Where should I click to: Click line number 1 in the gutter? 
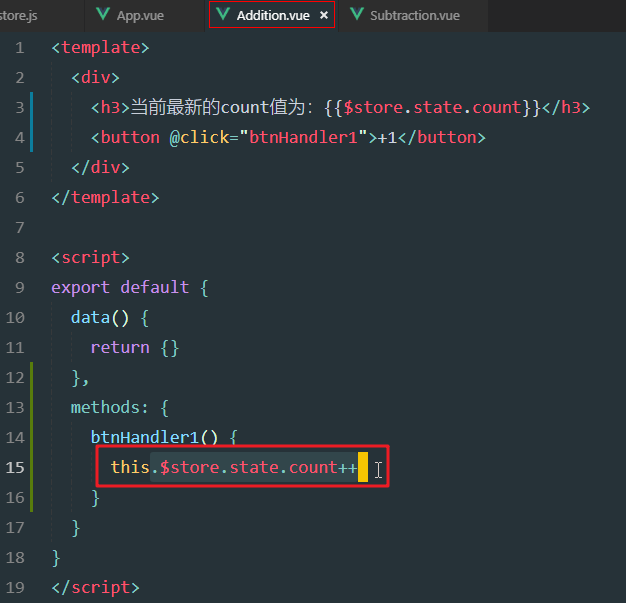click(20, 48)
